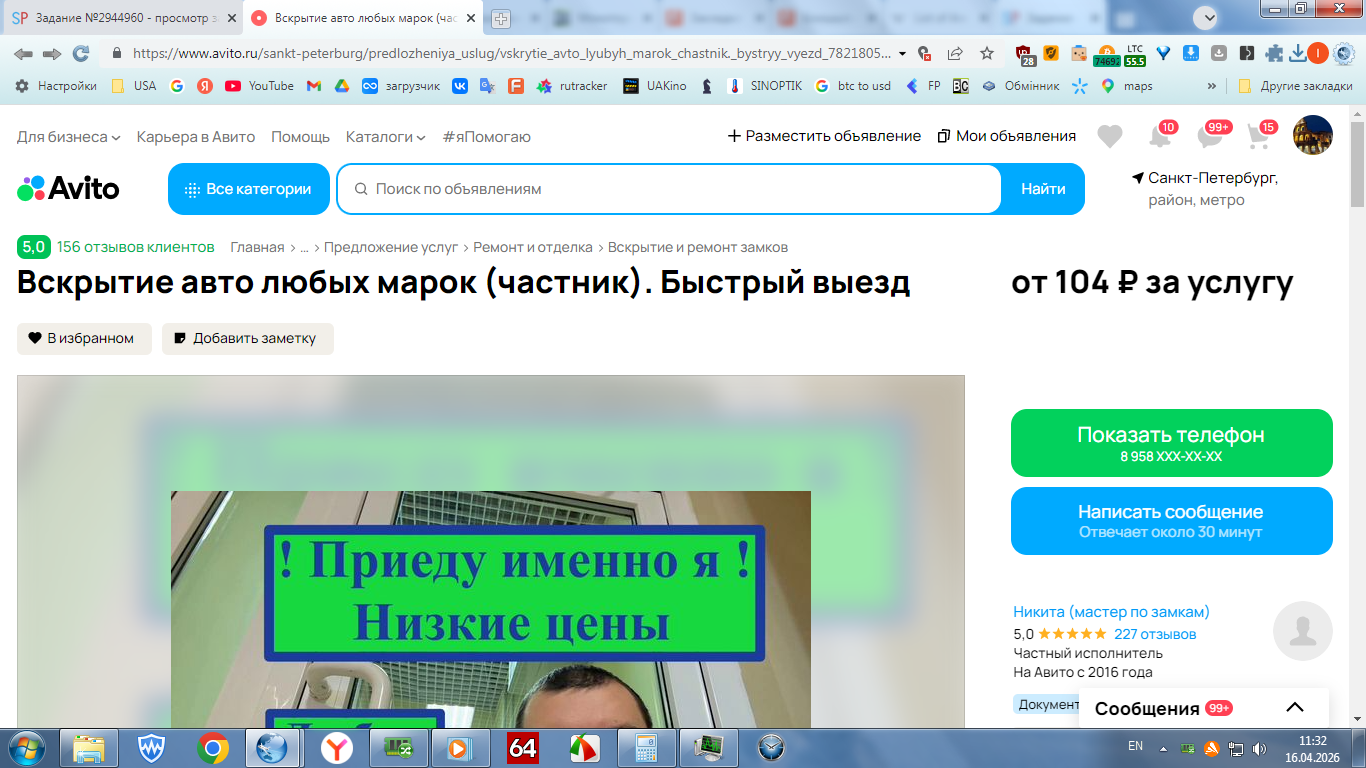Open the Yandex bookmark icon
1366x768 pixels.
click(205, 86)
